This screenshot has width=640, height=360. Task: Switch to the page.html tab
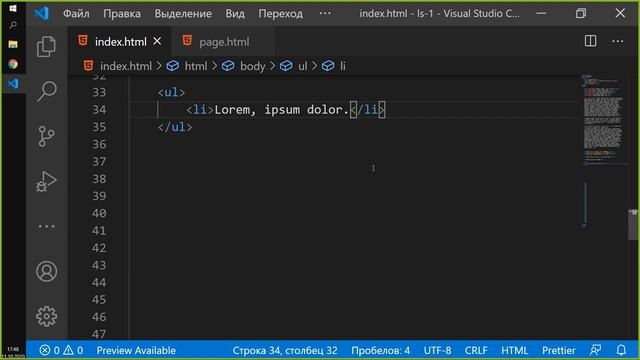coord(224,42)
